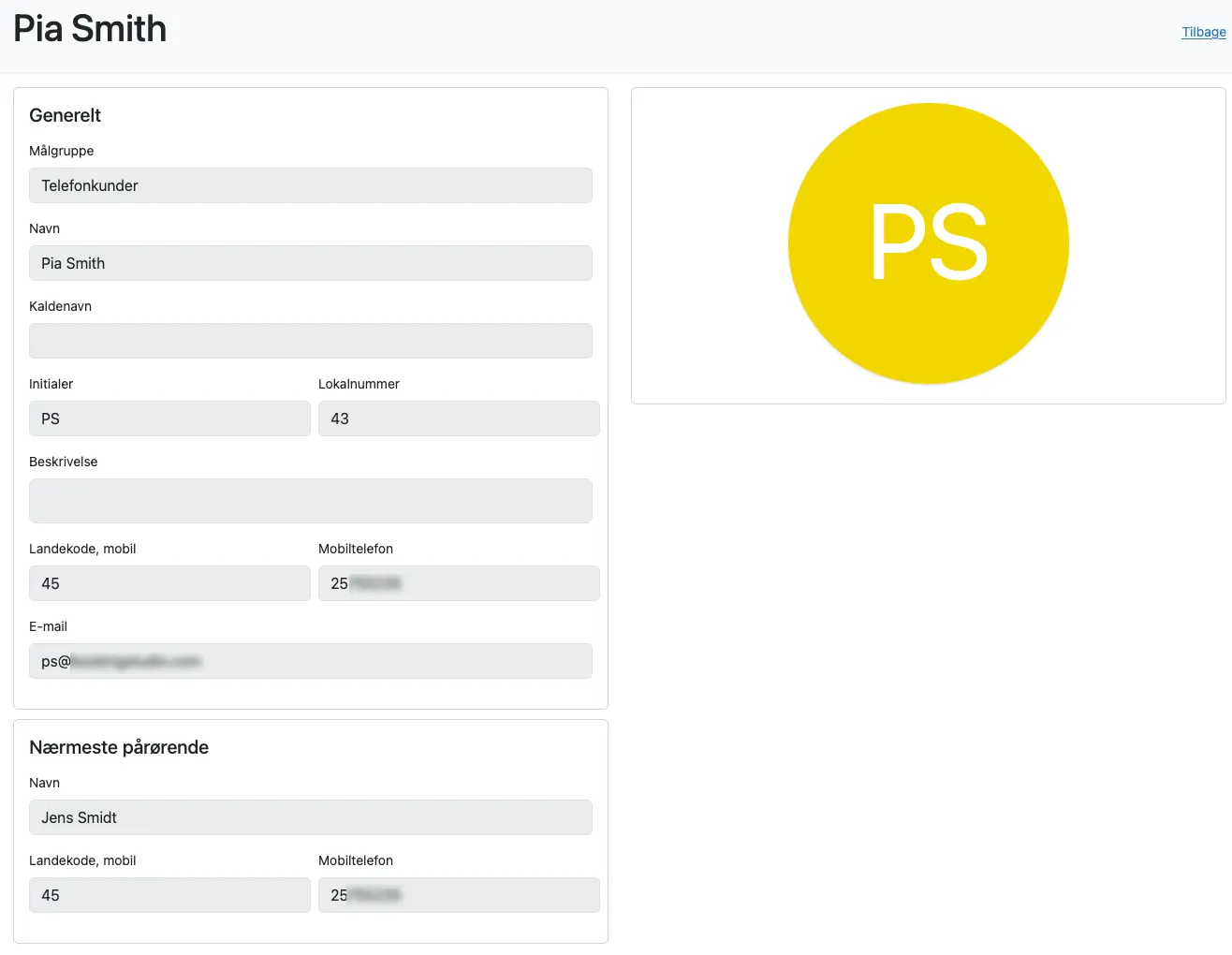Select the E-mail field
The width and height of the screenshot is (1232, 955).
pos(310,661)
